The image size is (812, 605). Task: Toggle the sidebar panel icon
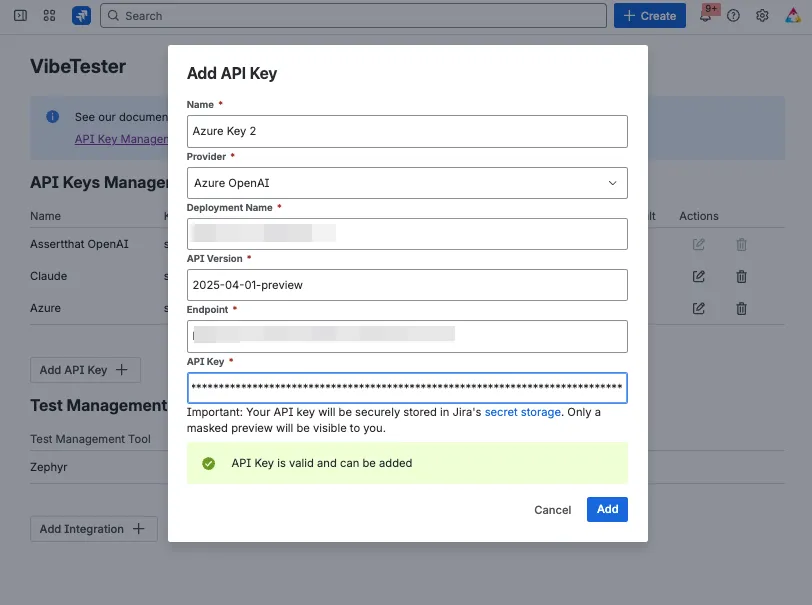coord(20,16)
